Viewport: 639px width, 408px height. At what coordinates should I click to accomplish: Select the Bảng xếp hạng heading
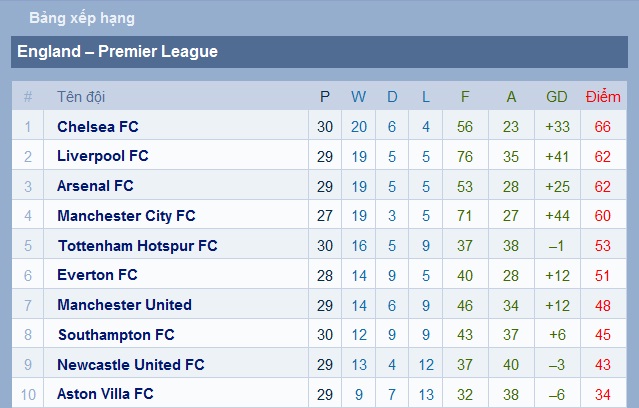[x=82, y=18]
